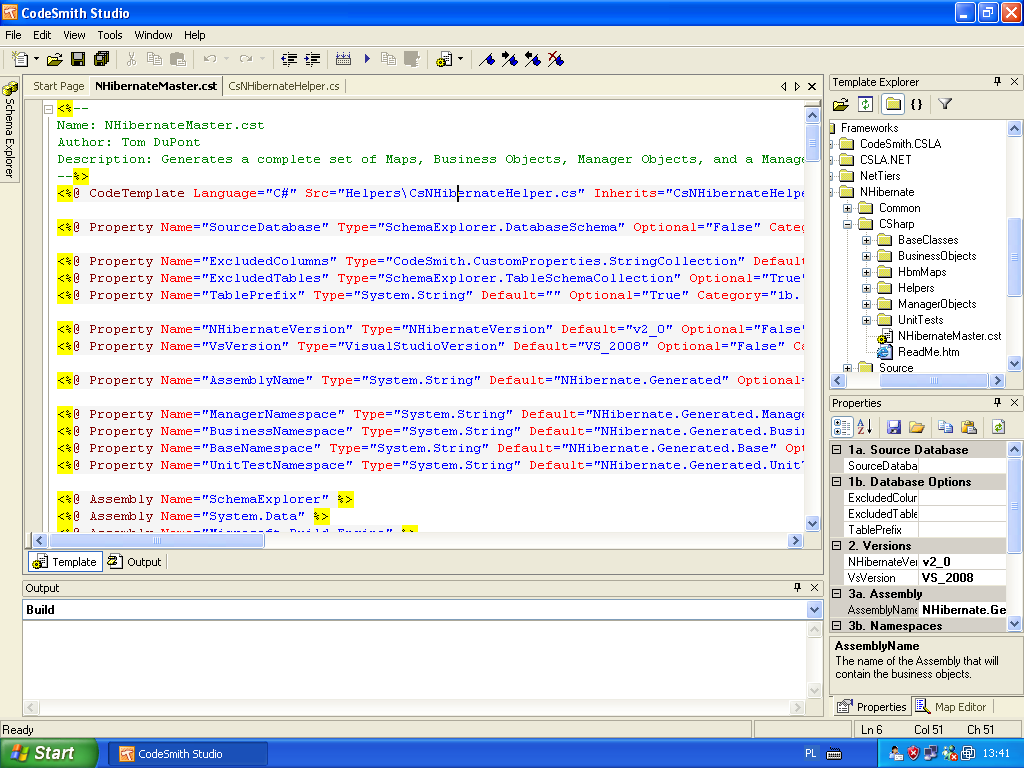Toggle folder view in Template Explorer
The image size is (1024, 768).
893,104
